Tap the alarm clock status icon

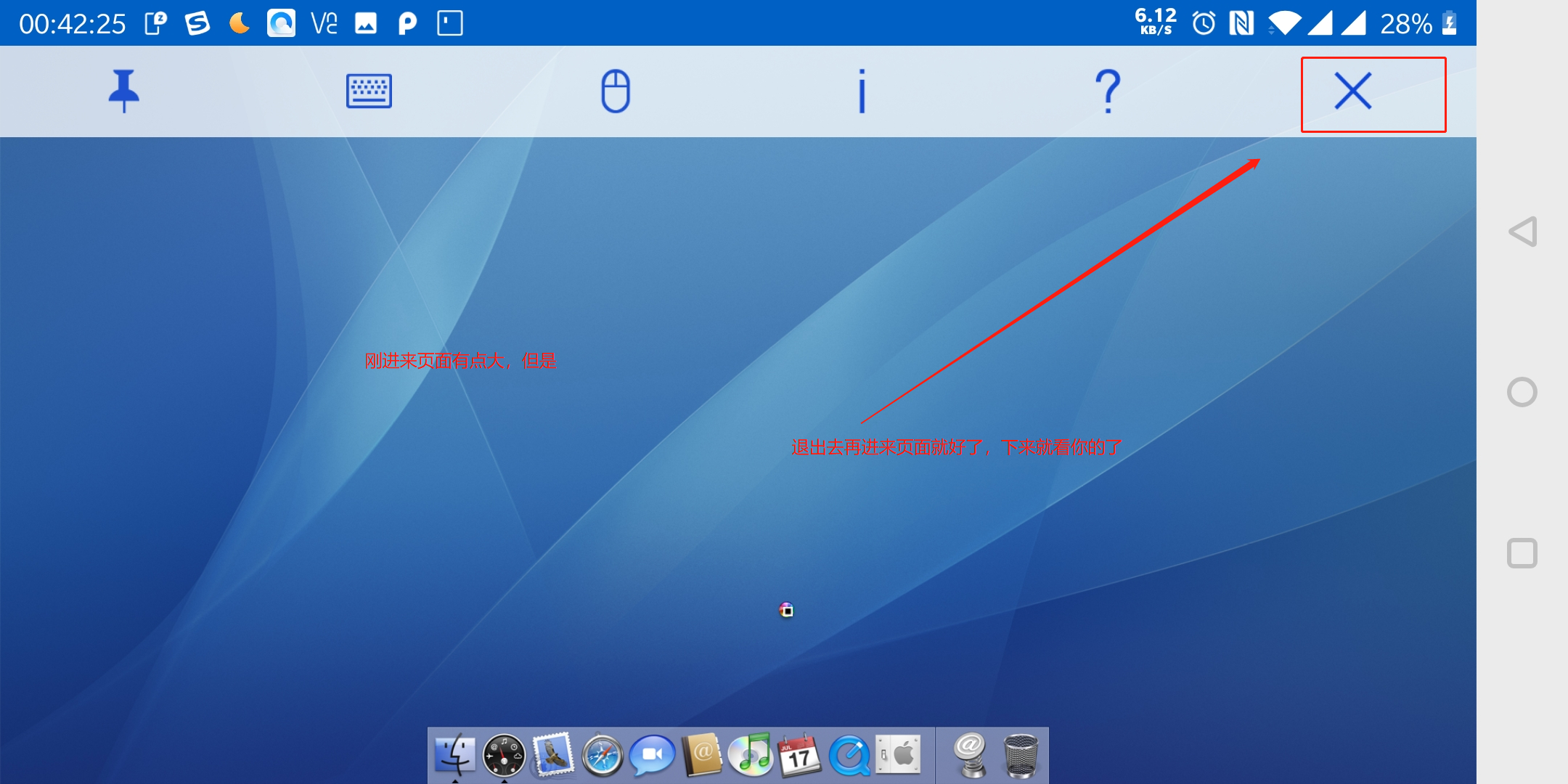tap(1204, 23)
